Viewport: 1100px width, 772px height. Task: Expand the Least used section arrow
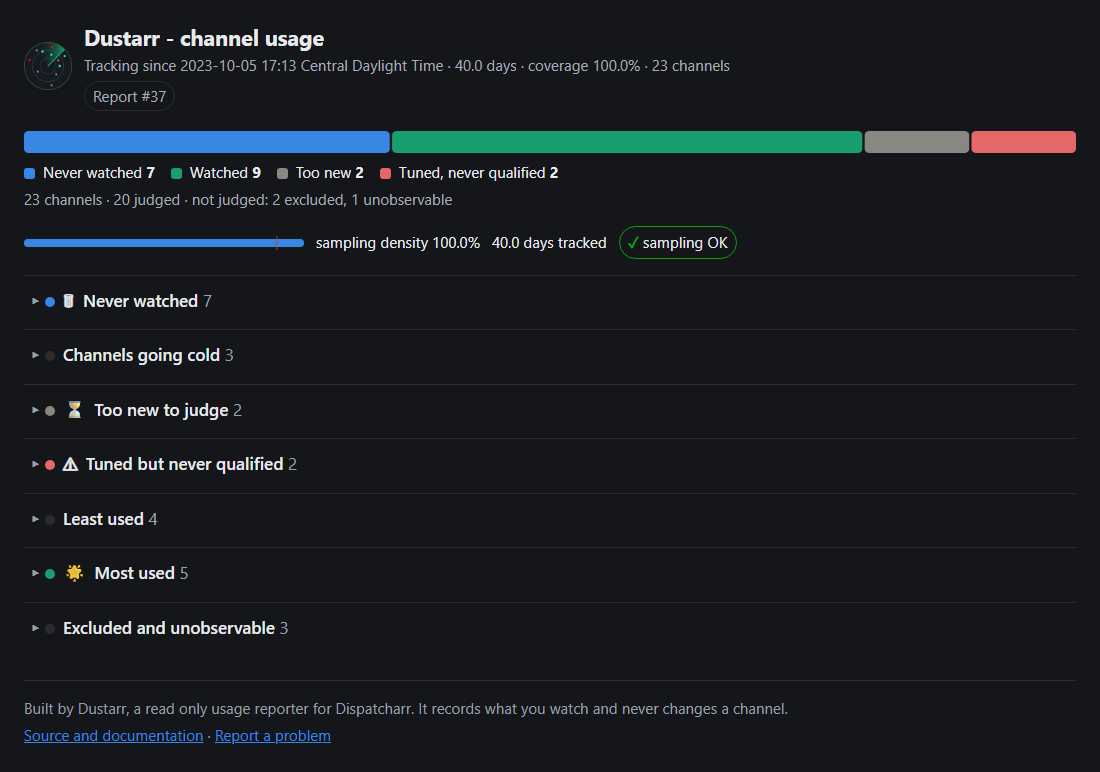[x=35, y=519]
